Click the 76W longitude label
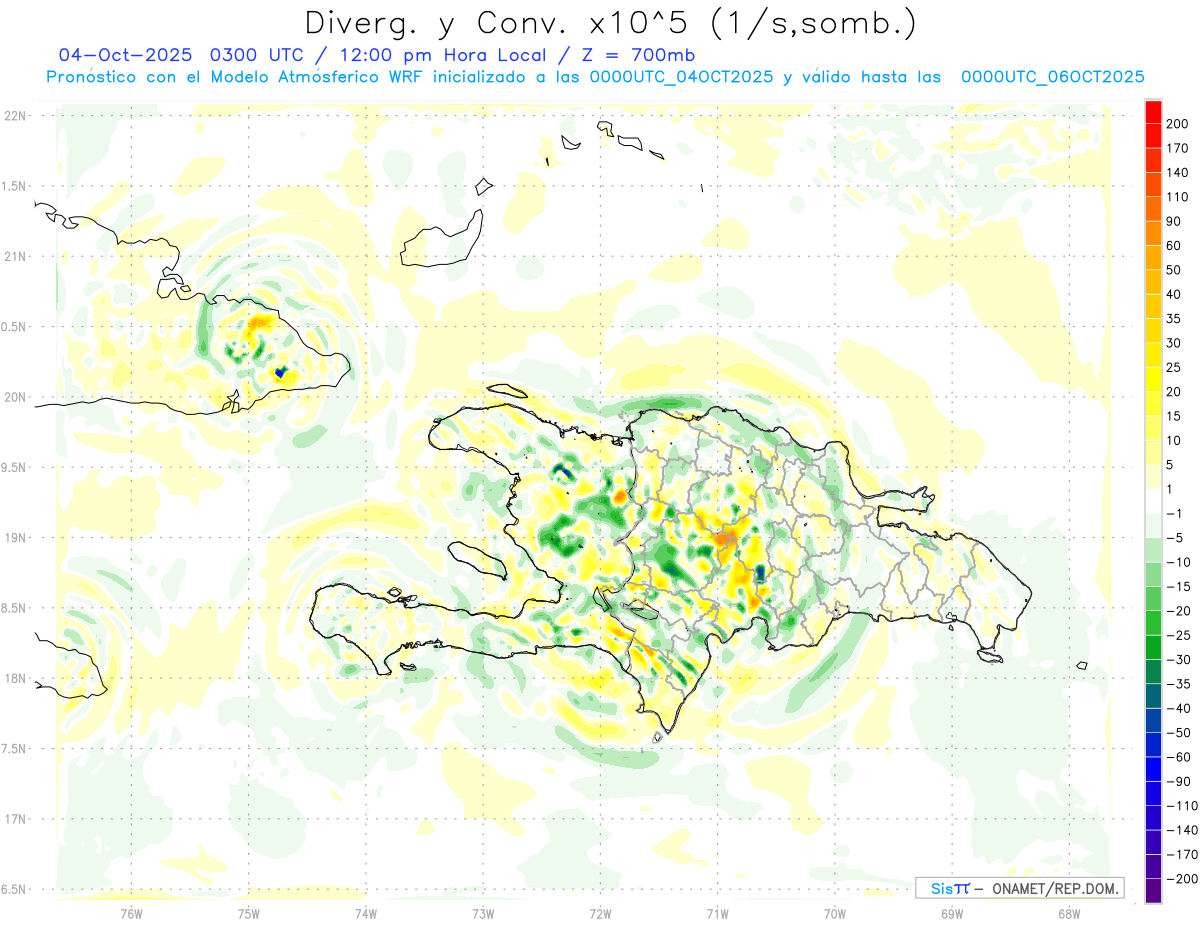The width and height of the screenshot is (1200, 927). click(x=131, y=913)
